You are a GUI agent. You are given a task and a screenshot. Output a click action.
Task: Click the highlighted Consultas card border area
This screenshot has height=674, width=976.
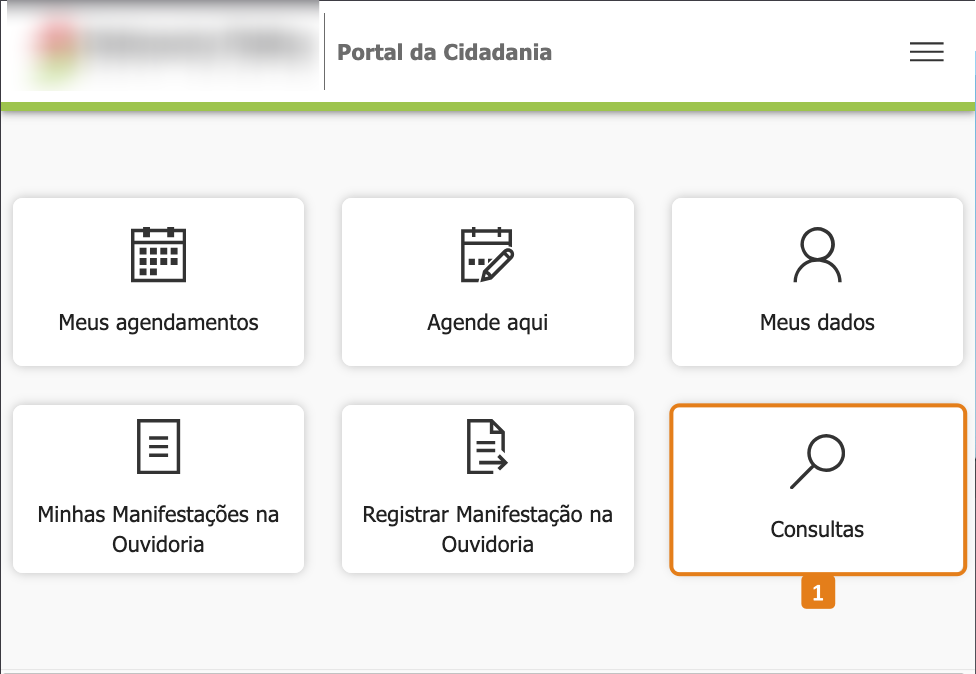pos(817,489)
